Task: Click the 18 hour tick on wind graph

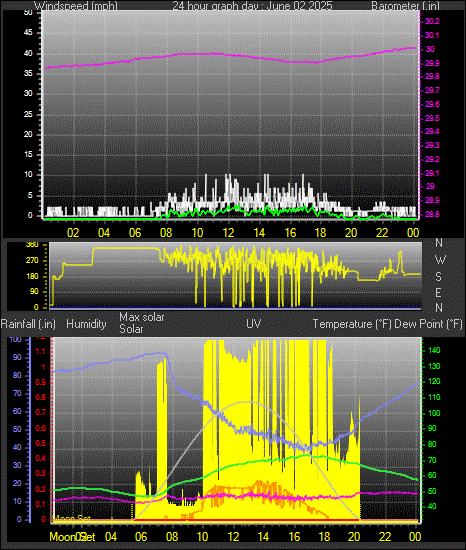Action: (320, 233)
